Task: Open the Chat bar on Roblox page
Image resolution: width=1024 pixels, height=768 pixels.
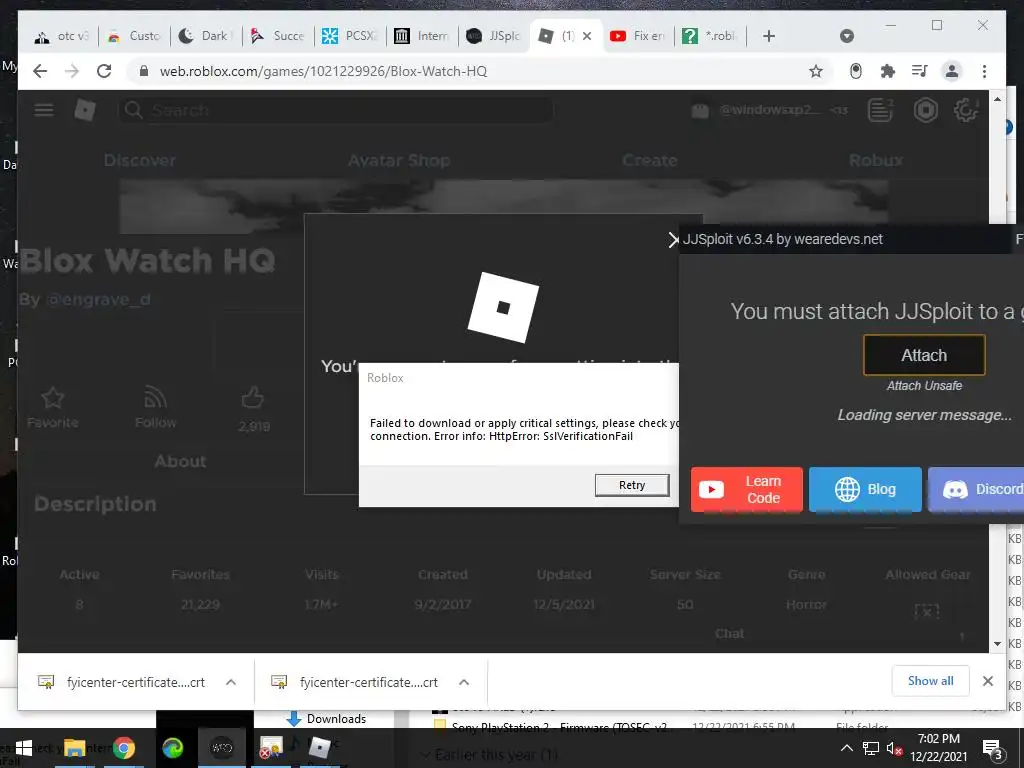Action: pos(729,633)
